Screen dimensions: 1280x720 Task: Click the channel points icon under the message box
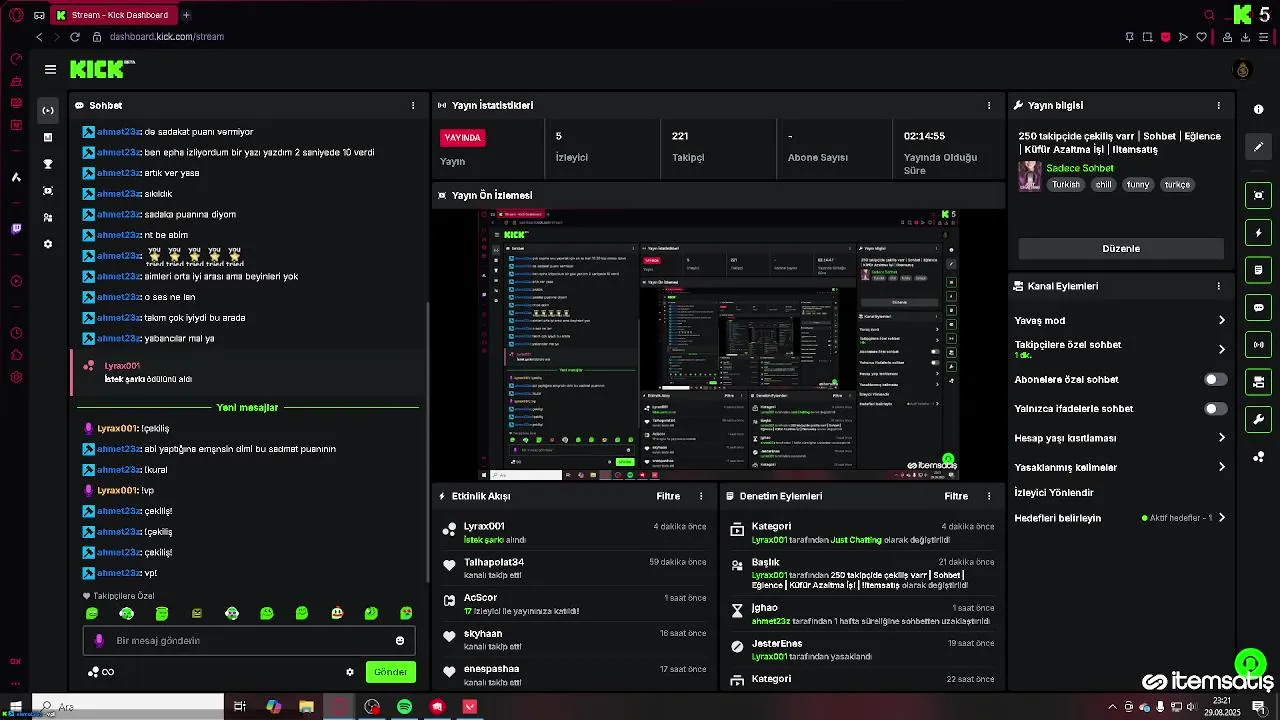(x=93, y=672)
